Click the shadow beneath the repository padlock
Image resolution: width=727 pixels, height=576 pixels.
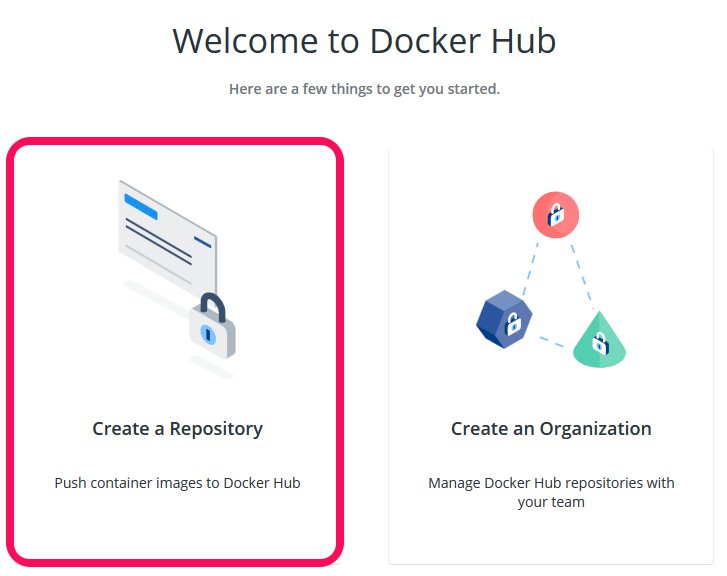211,368
